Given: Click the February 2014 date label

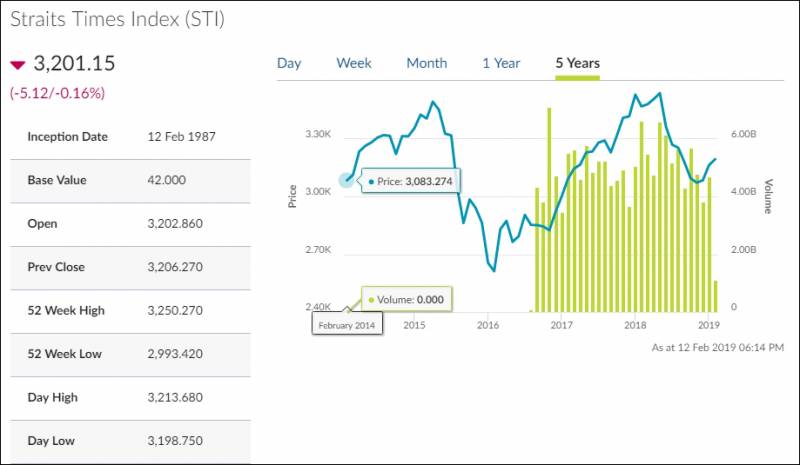Looking at the screenshot, I should [x=347, y=325].
